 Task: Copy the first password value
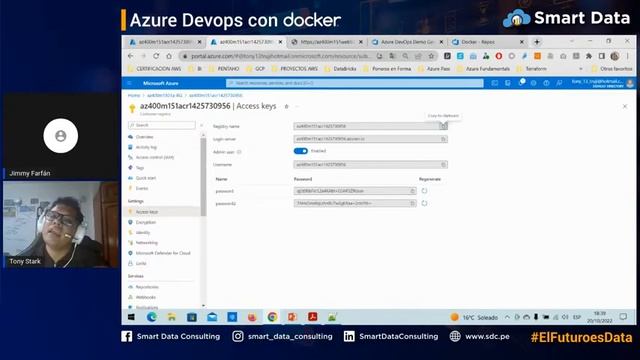412,191
